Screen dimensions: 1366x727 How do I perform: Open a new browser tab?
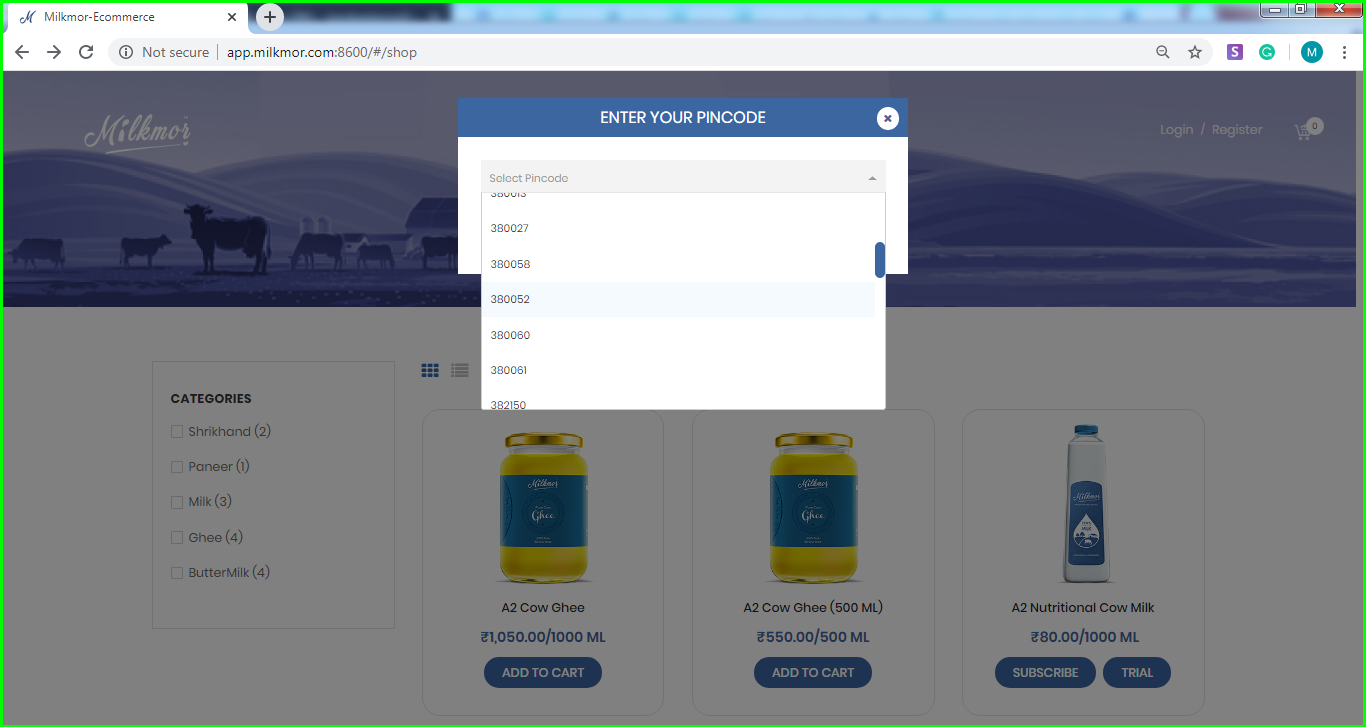click(x=270, y=17)
